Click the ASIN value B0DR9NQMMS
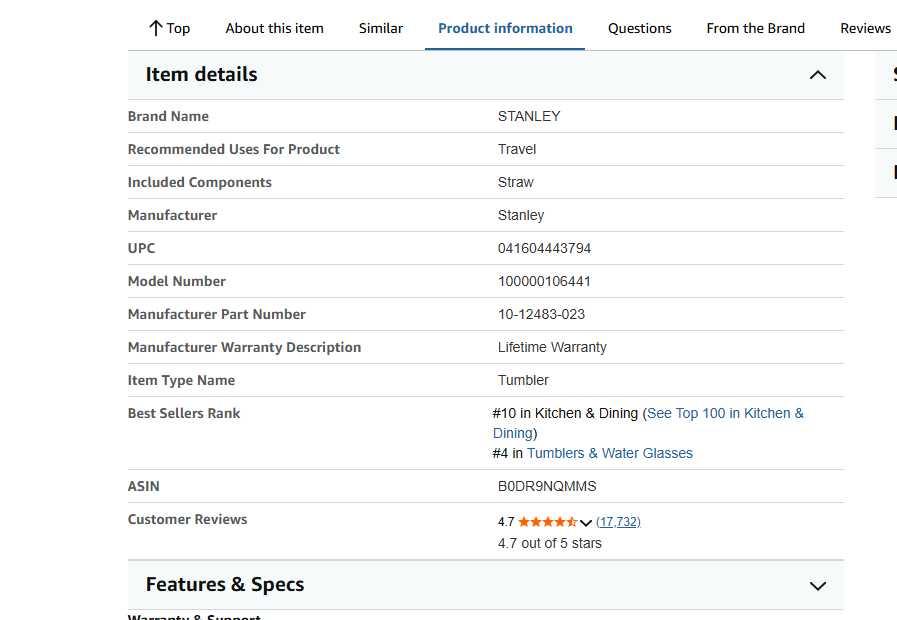This screenshot has width=897, height=620. [x=547, y=486]
